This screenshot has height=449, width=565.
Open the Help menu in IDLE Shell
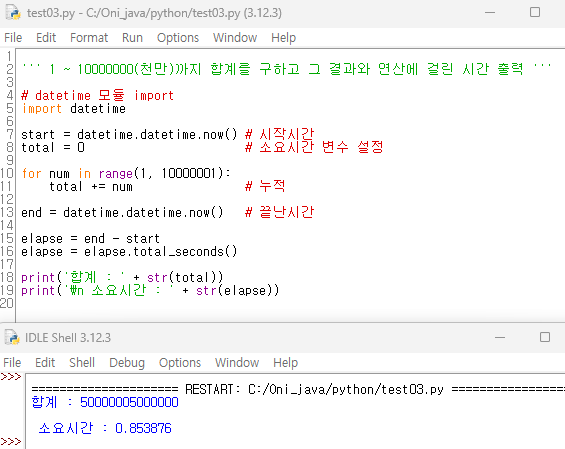coord(285,363)
